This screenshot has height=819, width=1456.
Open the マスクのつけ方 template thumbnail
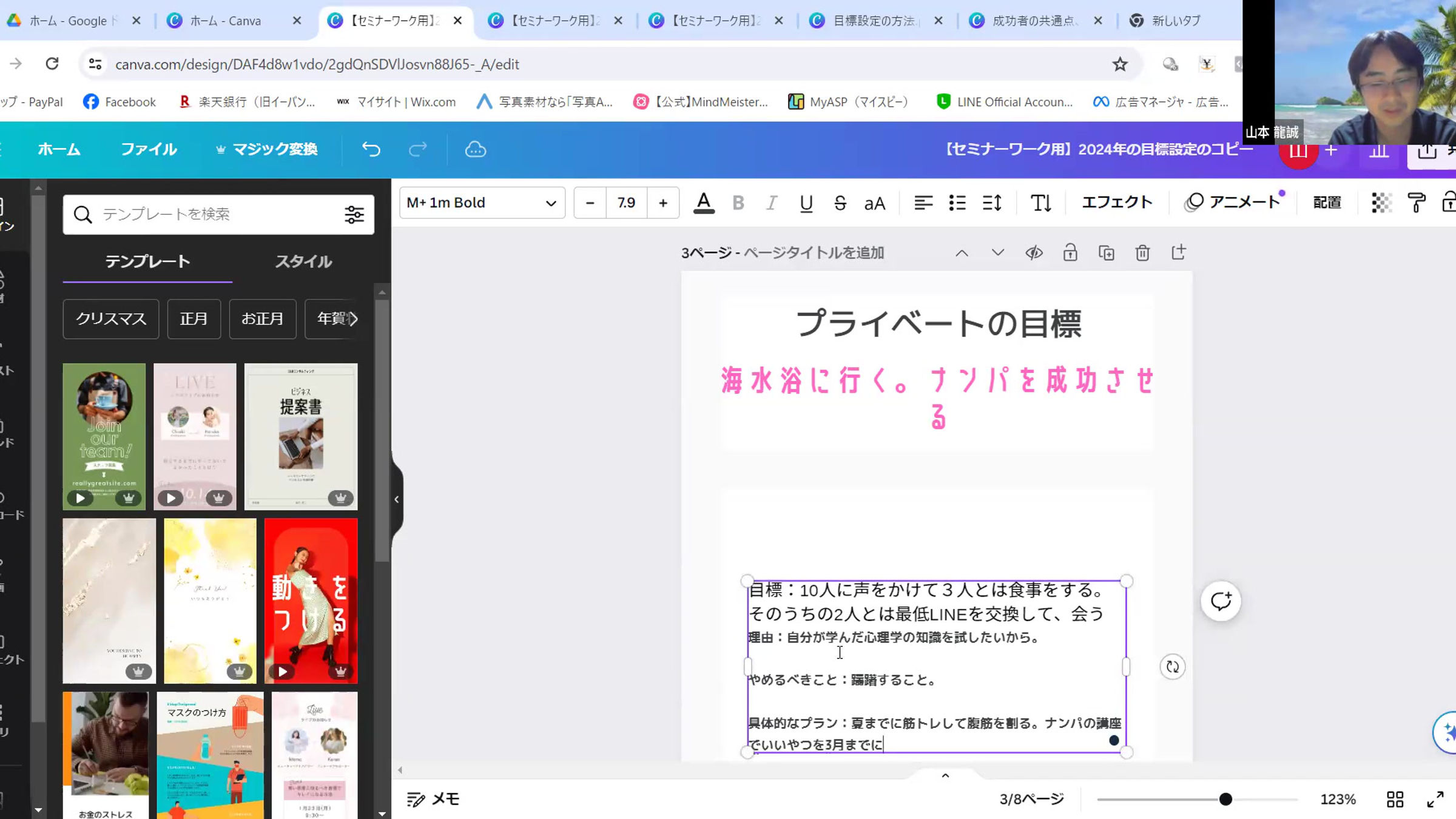click(210, 755)
